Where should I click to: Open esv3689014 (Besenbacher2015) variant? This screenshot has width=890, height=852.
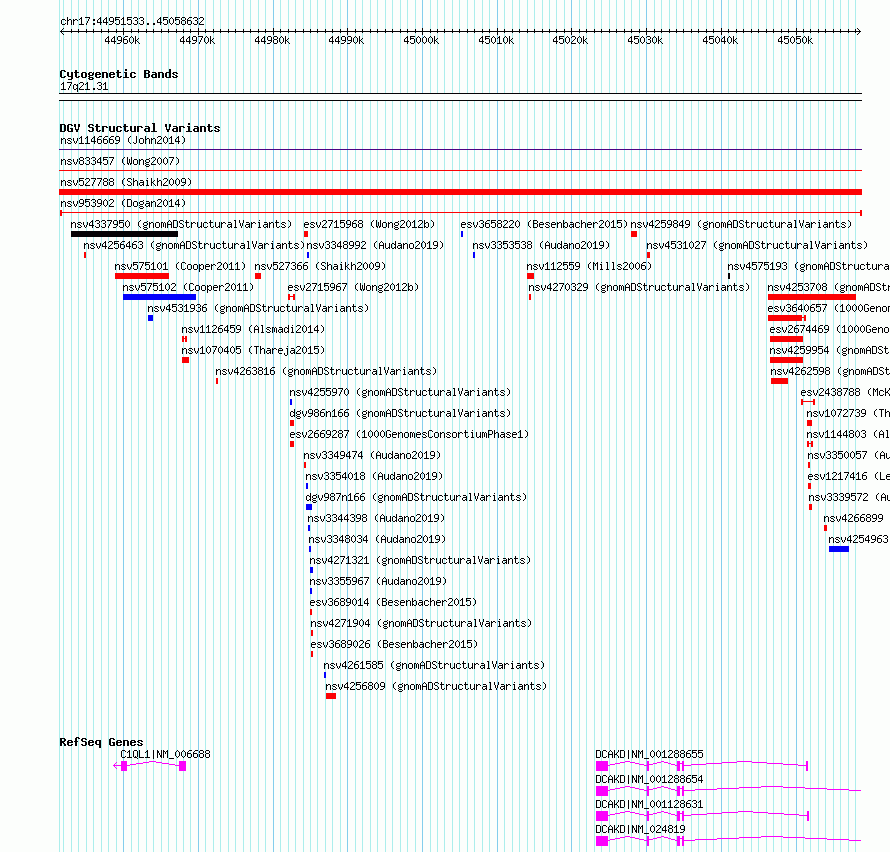tap(393, 602)
